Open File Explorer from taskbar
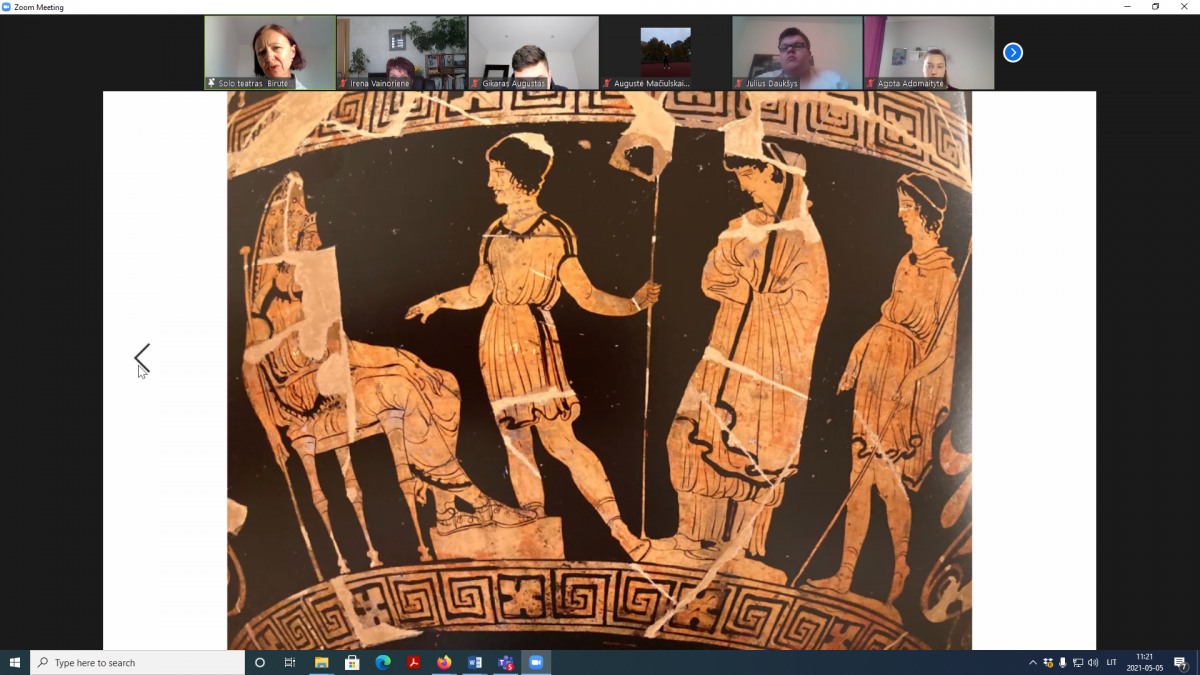The width and height of the screenshot is (1200, 675). click(x=321, y=662)
